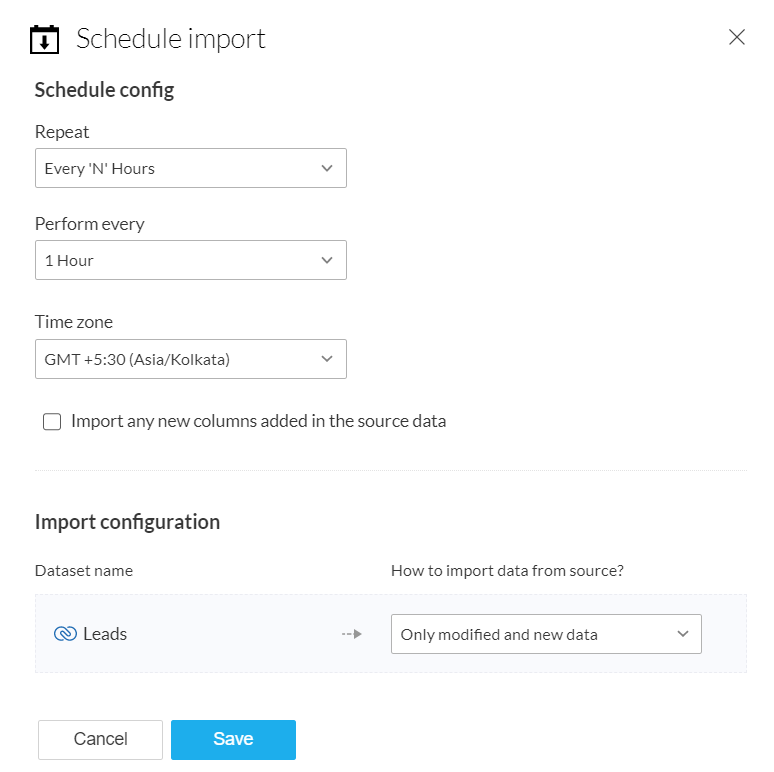Open the Time zone dropdown

point(191,359)
